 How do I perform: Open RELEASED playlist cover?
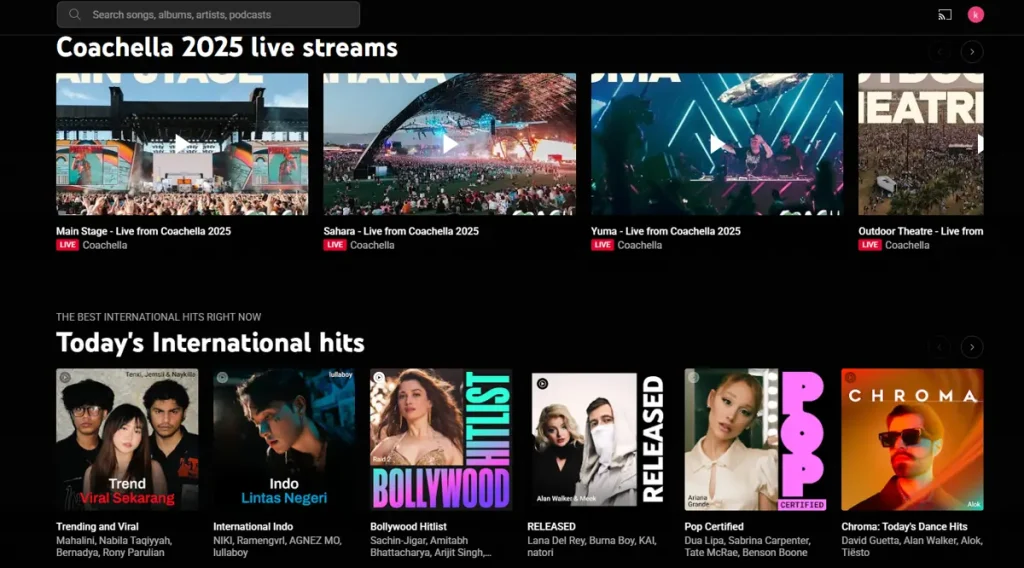point(598,439)
